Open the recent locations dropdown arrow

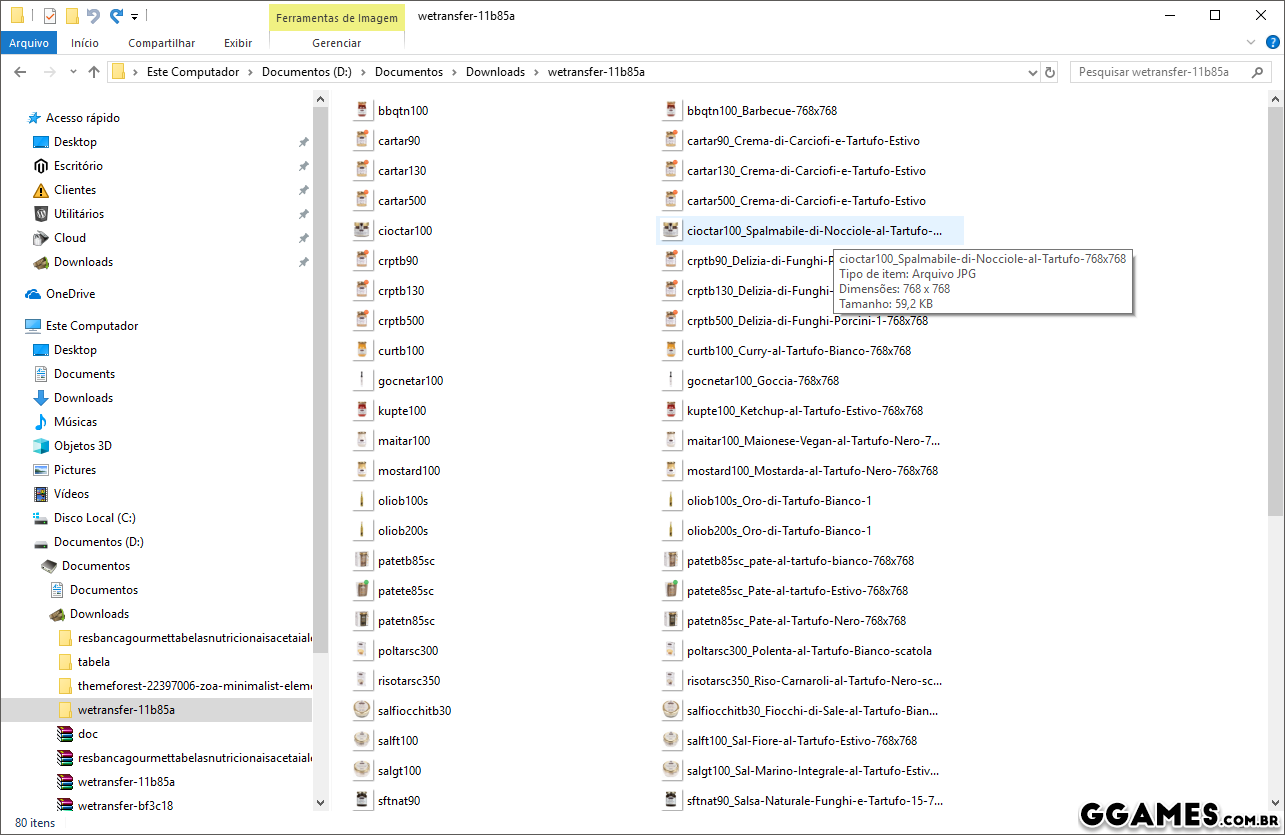[72, 72]
